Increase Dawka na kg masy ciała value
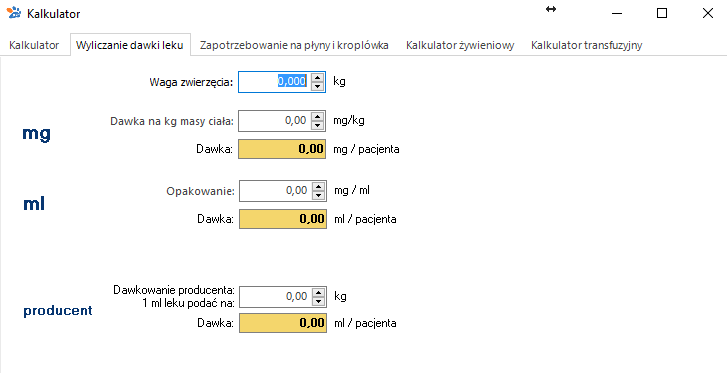 coord(317,116)
